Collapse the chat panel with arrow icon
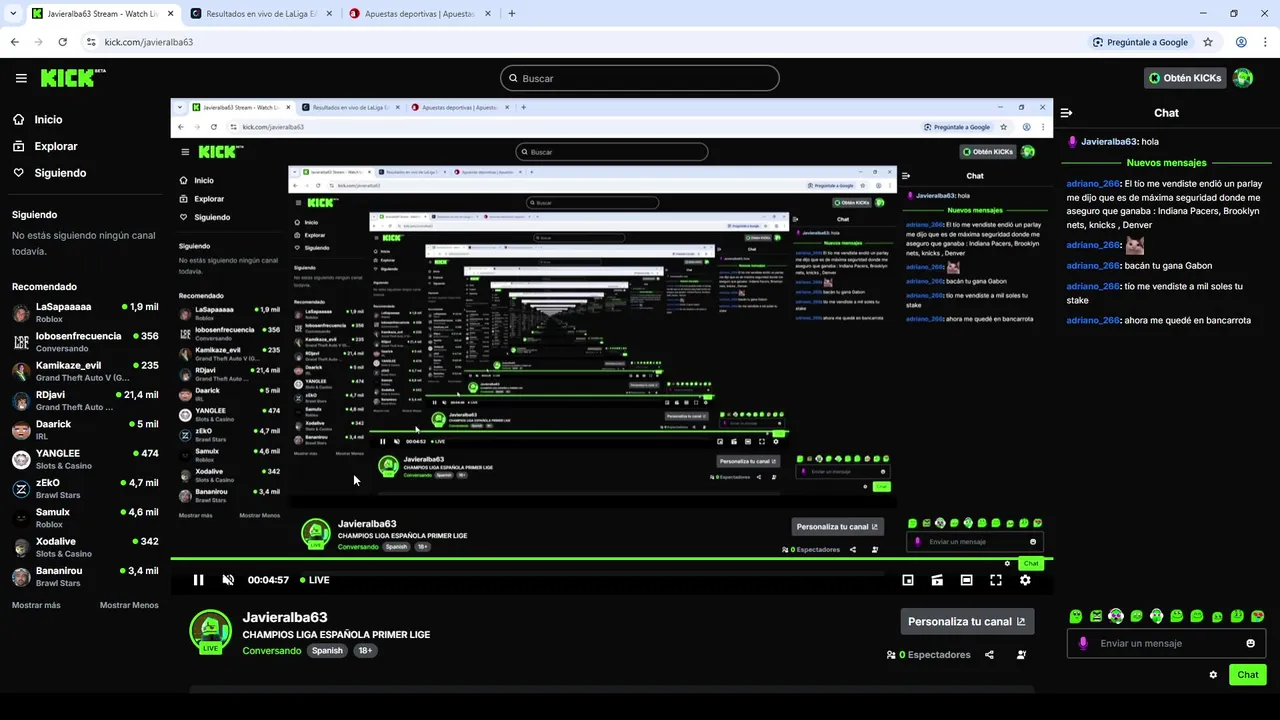1280x720 pixels. [1066, 113]
